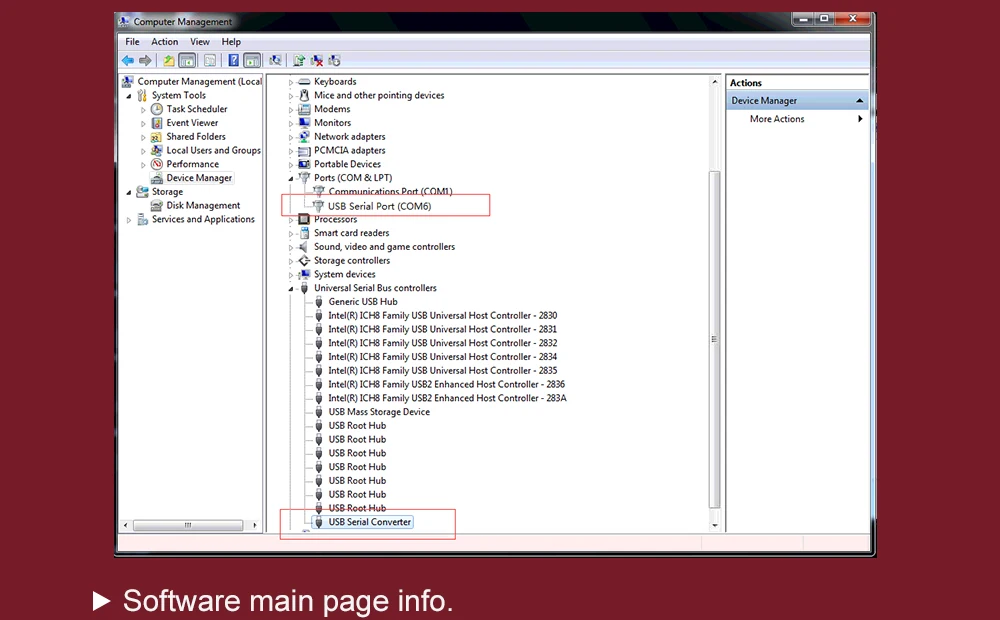Select Portable Devices category
Image resolution: width=1000 pixels, height=620 pixels.
click(347, 164)
